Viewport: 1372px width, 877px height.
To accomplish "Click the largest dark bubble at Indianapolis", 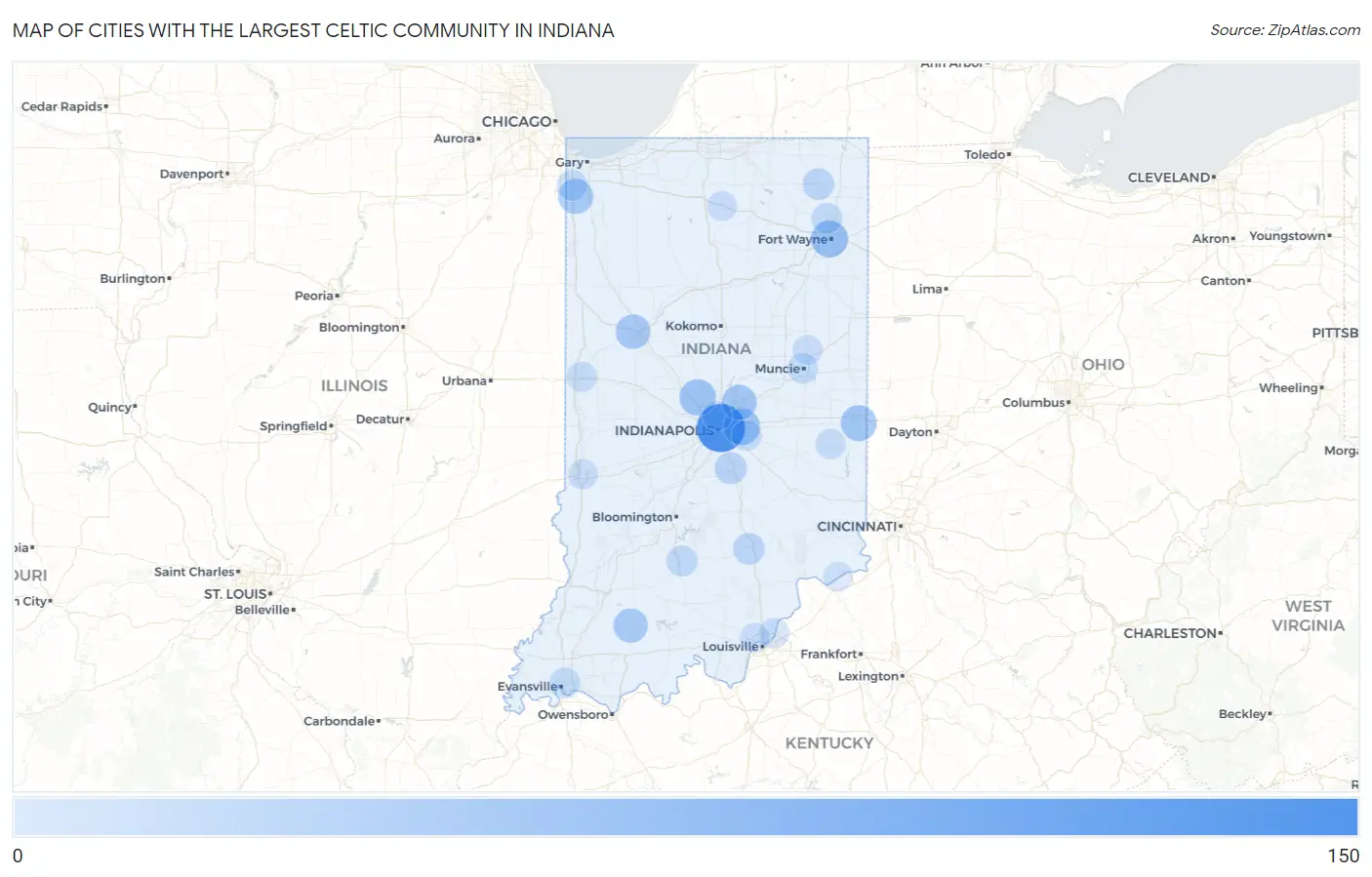I will point(721,427).
